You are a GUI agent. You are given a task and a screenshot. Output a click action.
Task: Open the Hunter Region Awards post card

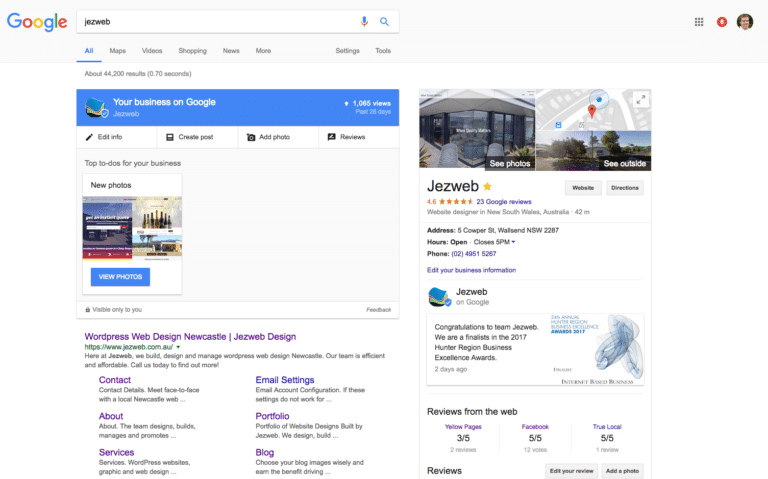click(535, 350)
